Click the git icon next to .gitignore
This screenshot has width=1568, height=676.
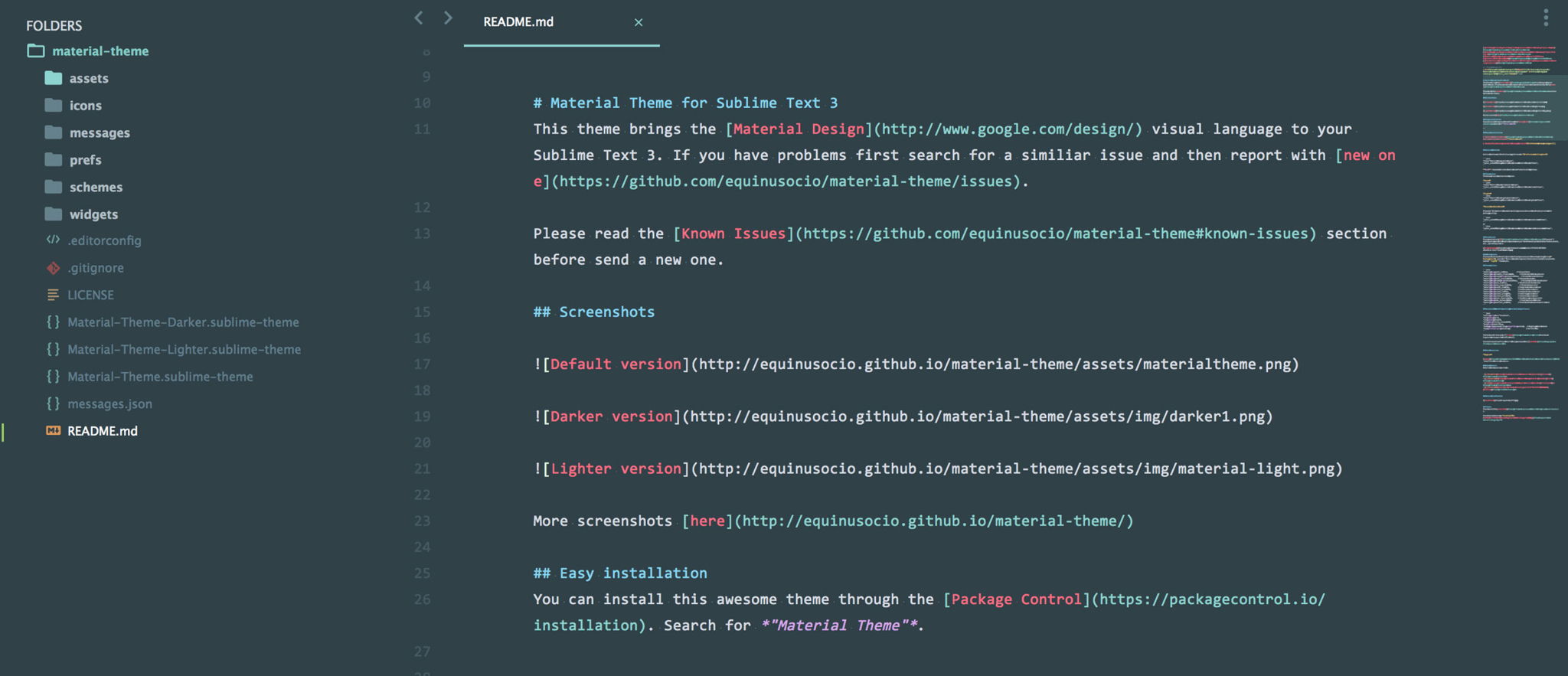[x=53, y=268]
